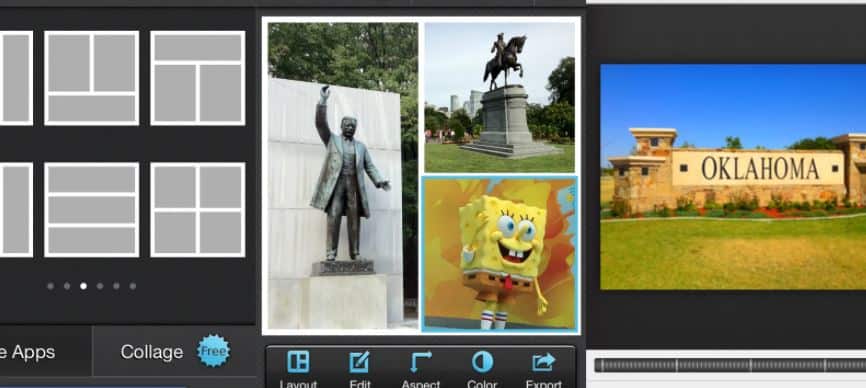Pick the three horizontal rows layout
866x388 pixels.
pyautogui.click(x=92, y=210)
